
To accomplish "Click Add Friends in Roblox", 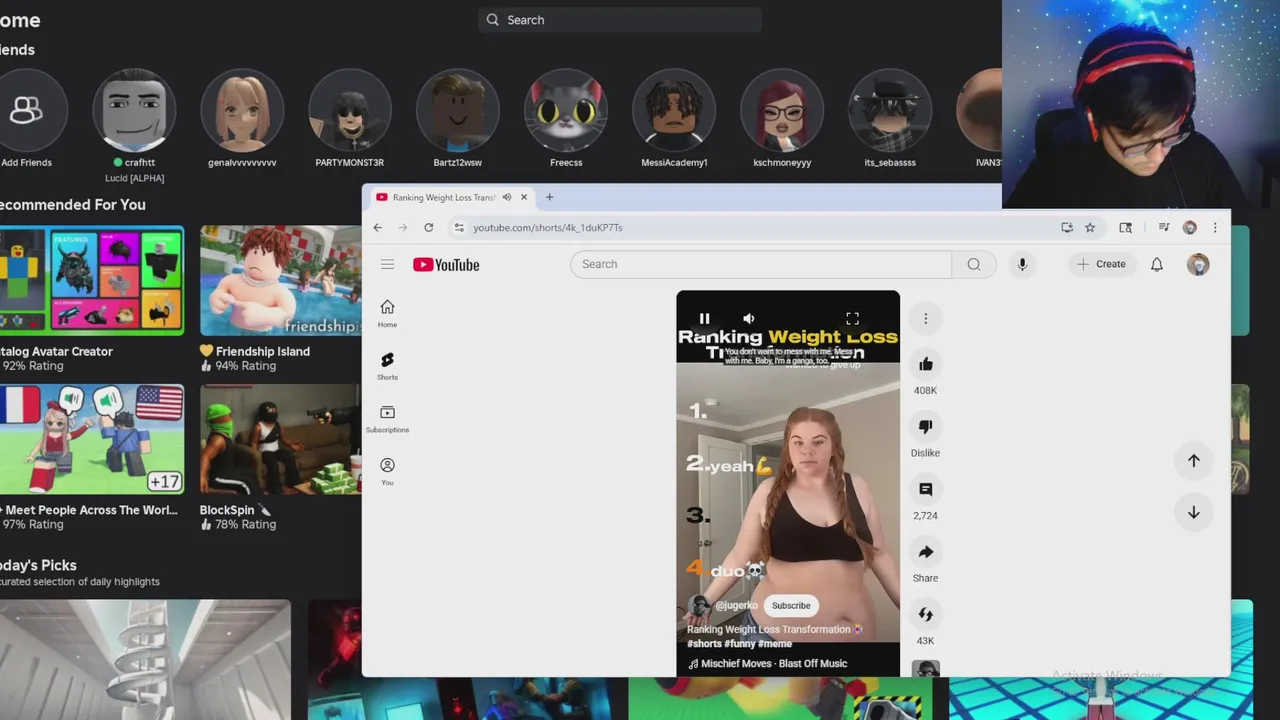I will click(26, 110).
